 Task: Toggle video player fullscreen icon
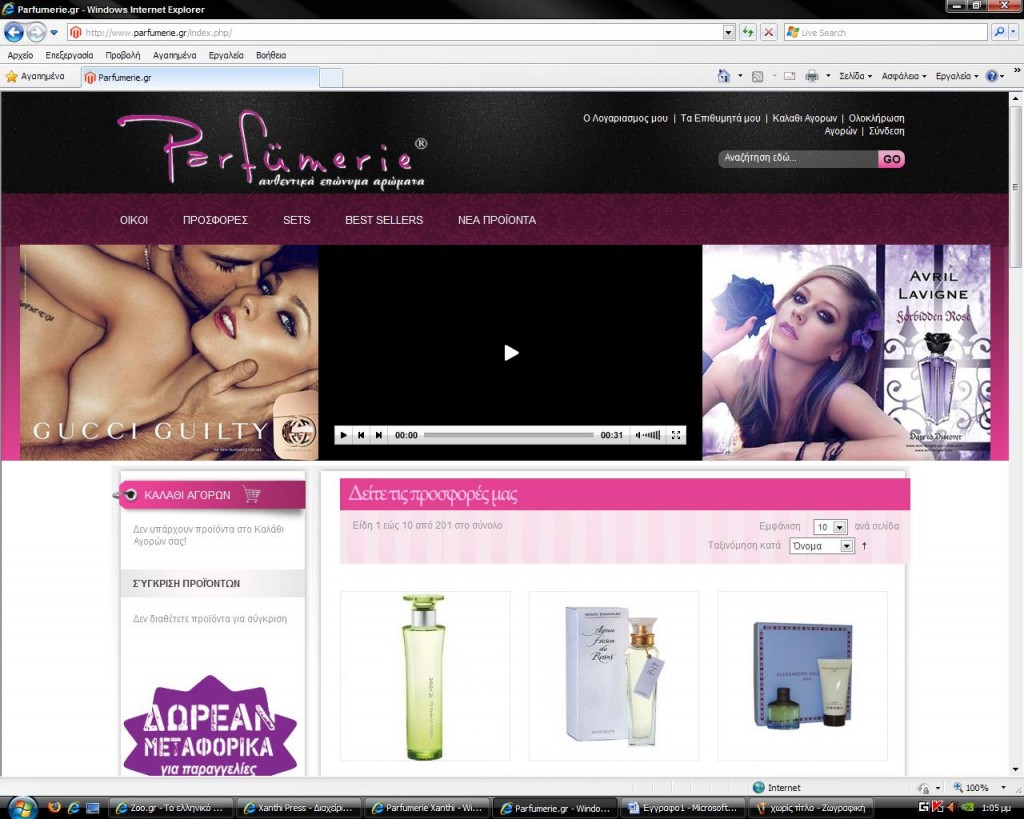click(676, 435)
